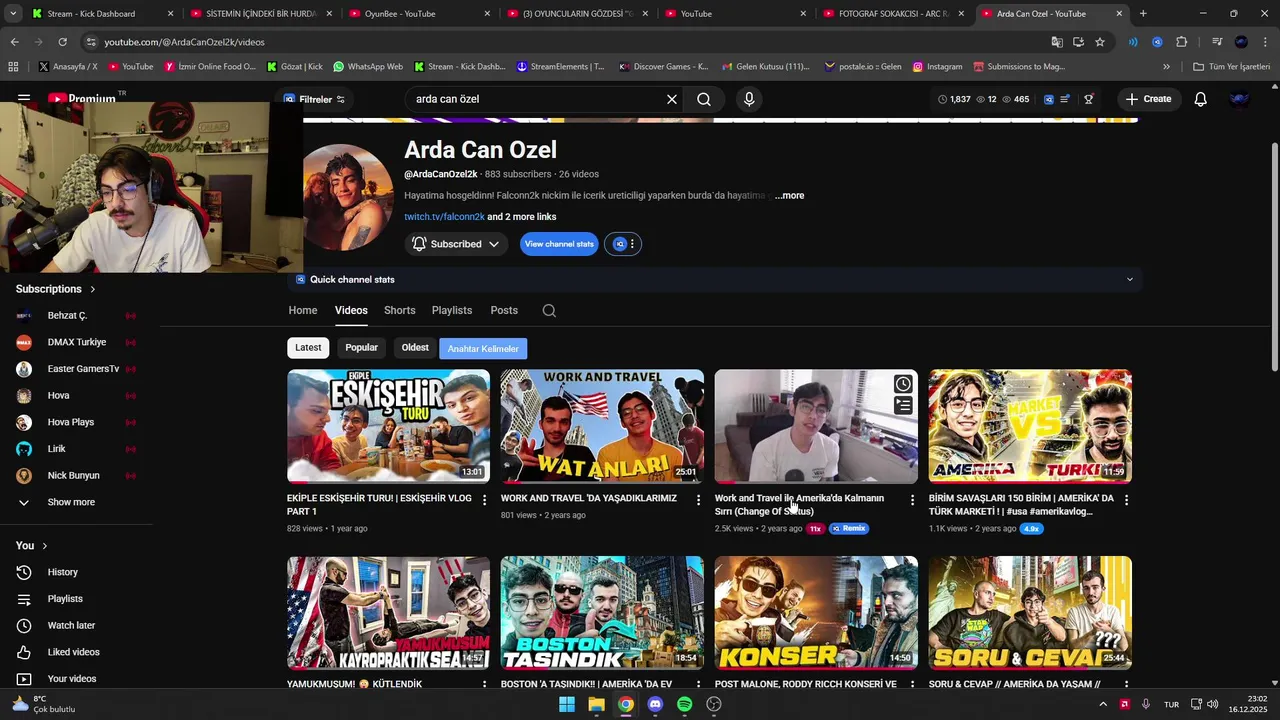This screenshot has height=720, width=1280.
Task: Clear the search box with the X
Action: 672,99
